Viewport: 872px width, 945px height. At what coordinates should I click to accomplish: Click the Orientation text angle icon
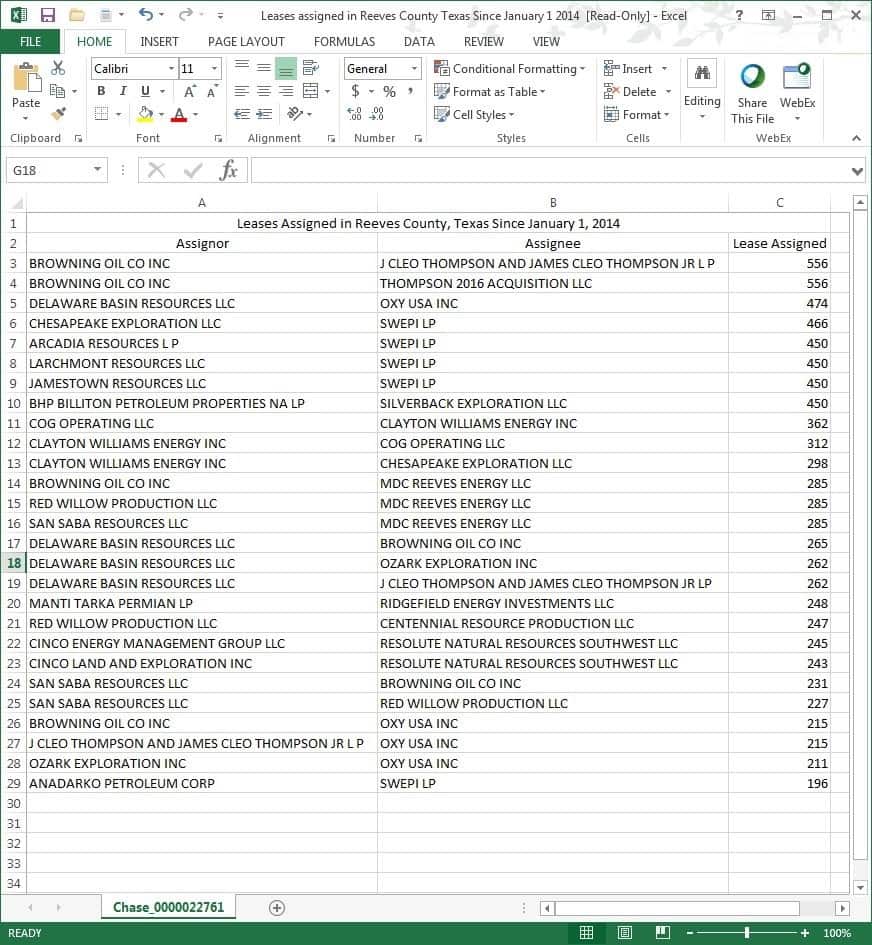click(x=295, y=113)
